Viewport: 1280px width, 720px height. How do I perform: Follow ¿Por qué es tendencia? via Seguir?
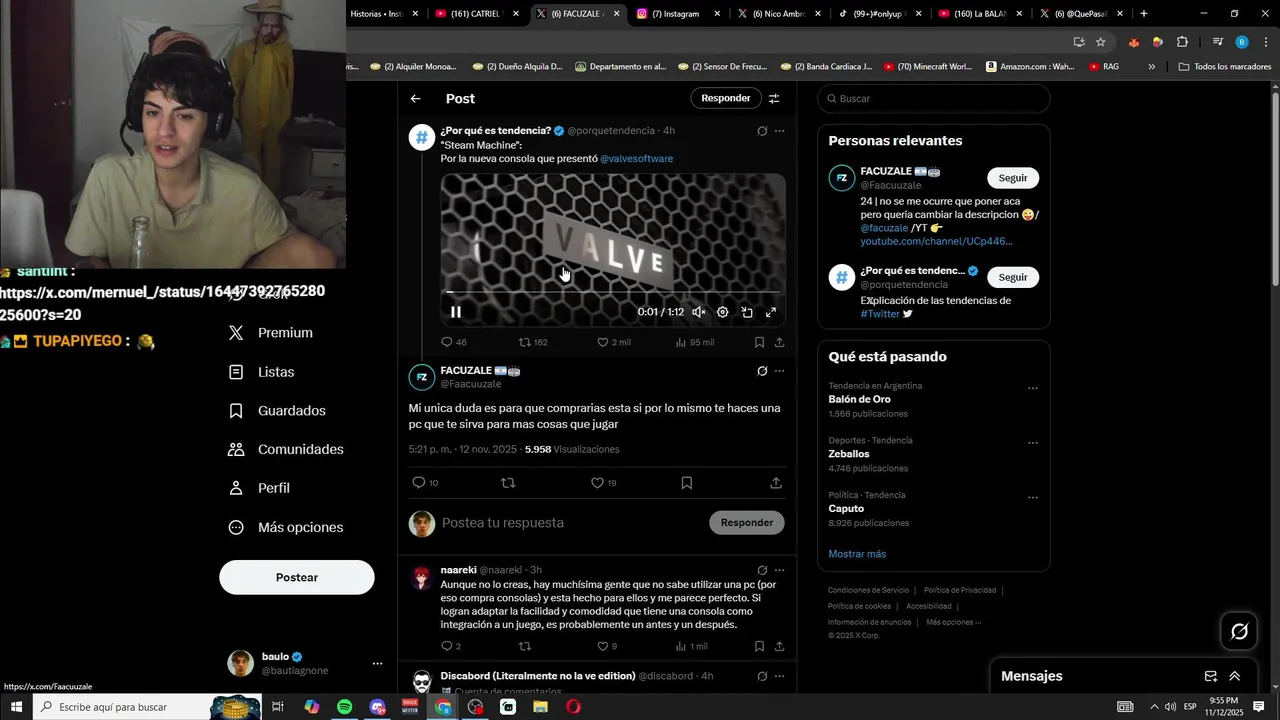click(x=1013, y=277)
